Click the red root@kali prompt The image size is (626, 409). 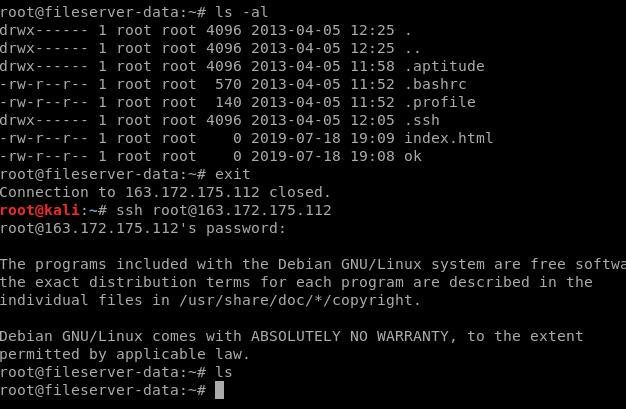pyautogui.click(x=37, y=210)
